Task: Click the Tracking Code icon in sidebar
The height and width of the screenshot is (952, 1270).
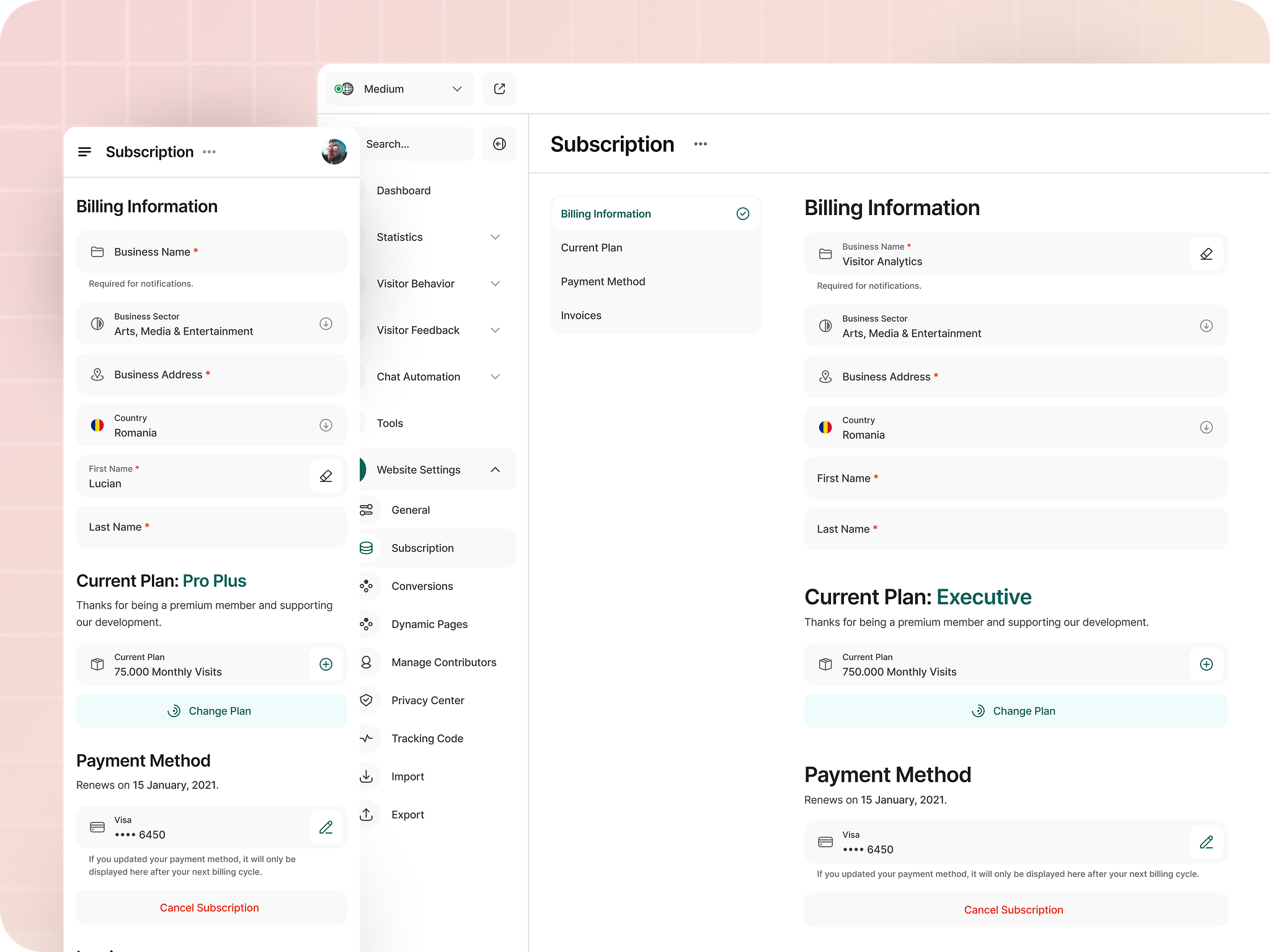Action: pyautogui.click(x=367, y=738)
